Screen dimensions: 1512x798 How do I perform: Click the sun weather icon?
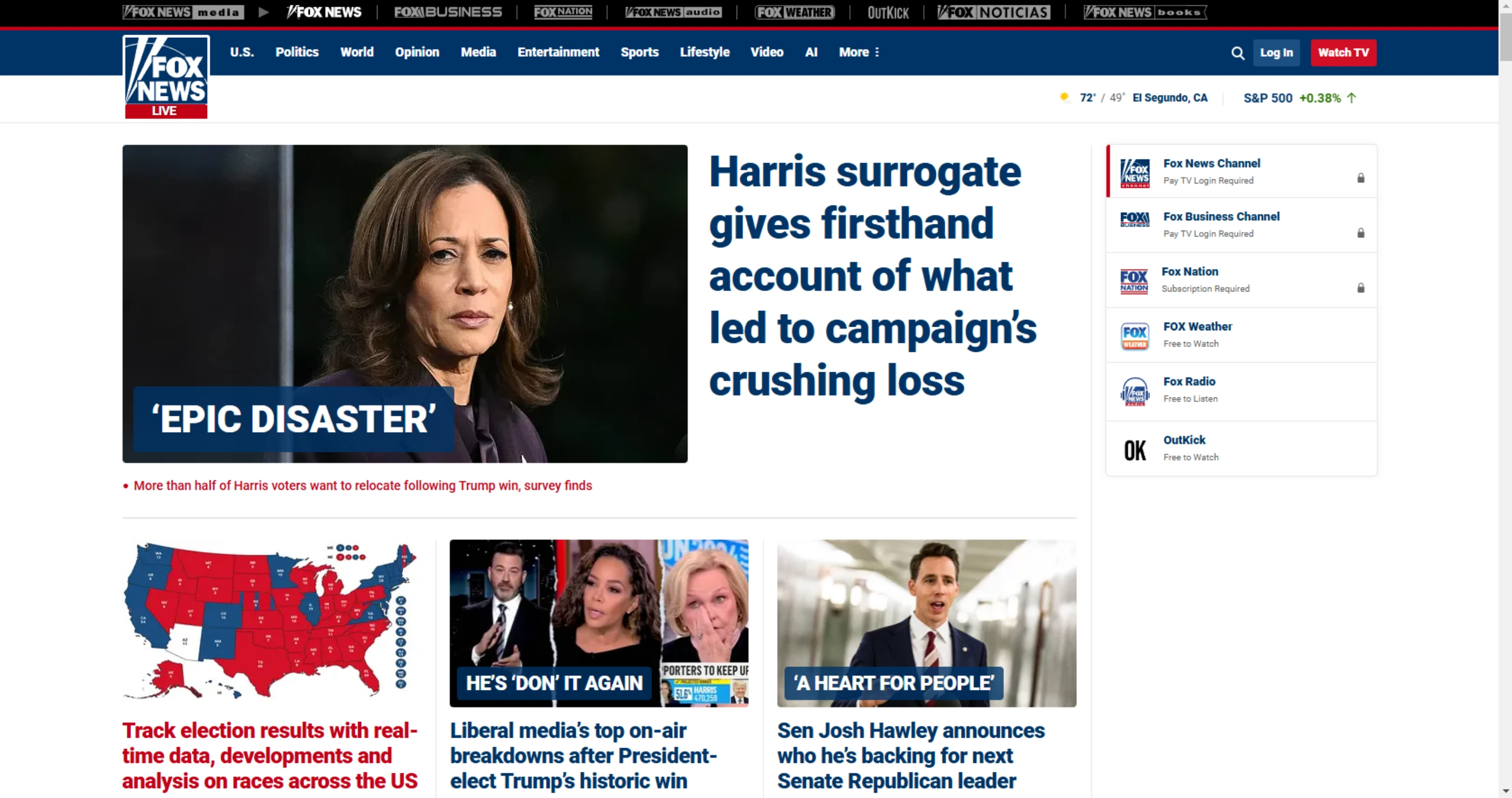click(x=1064, y=97)
